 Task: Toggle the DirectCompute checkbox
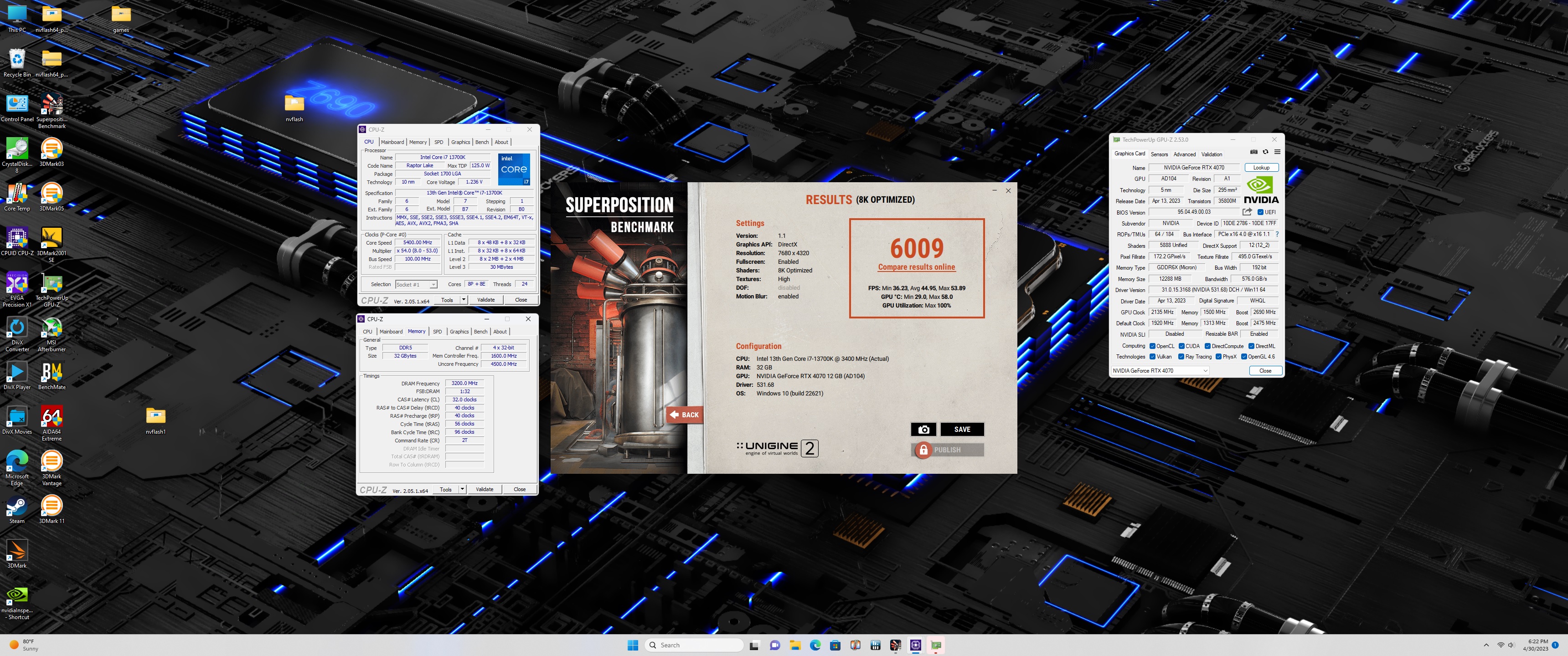coord(1207,346)
